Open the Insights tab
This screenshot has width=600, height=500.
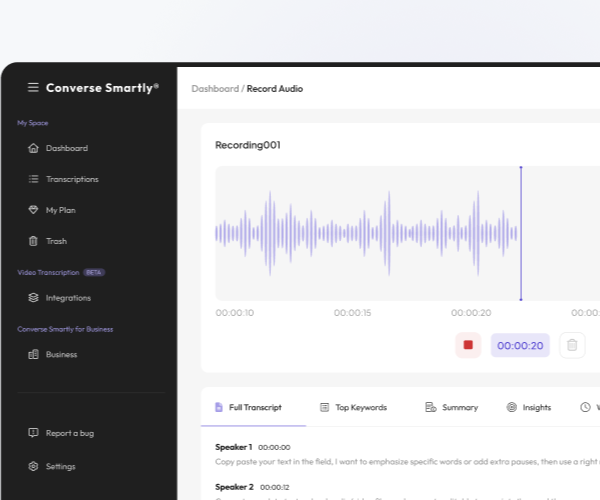coord(528,407)
